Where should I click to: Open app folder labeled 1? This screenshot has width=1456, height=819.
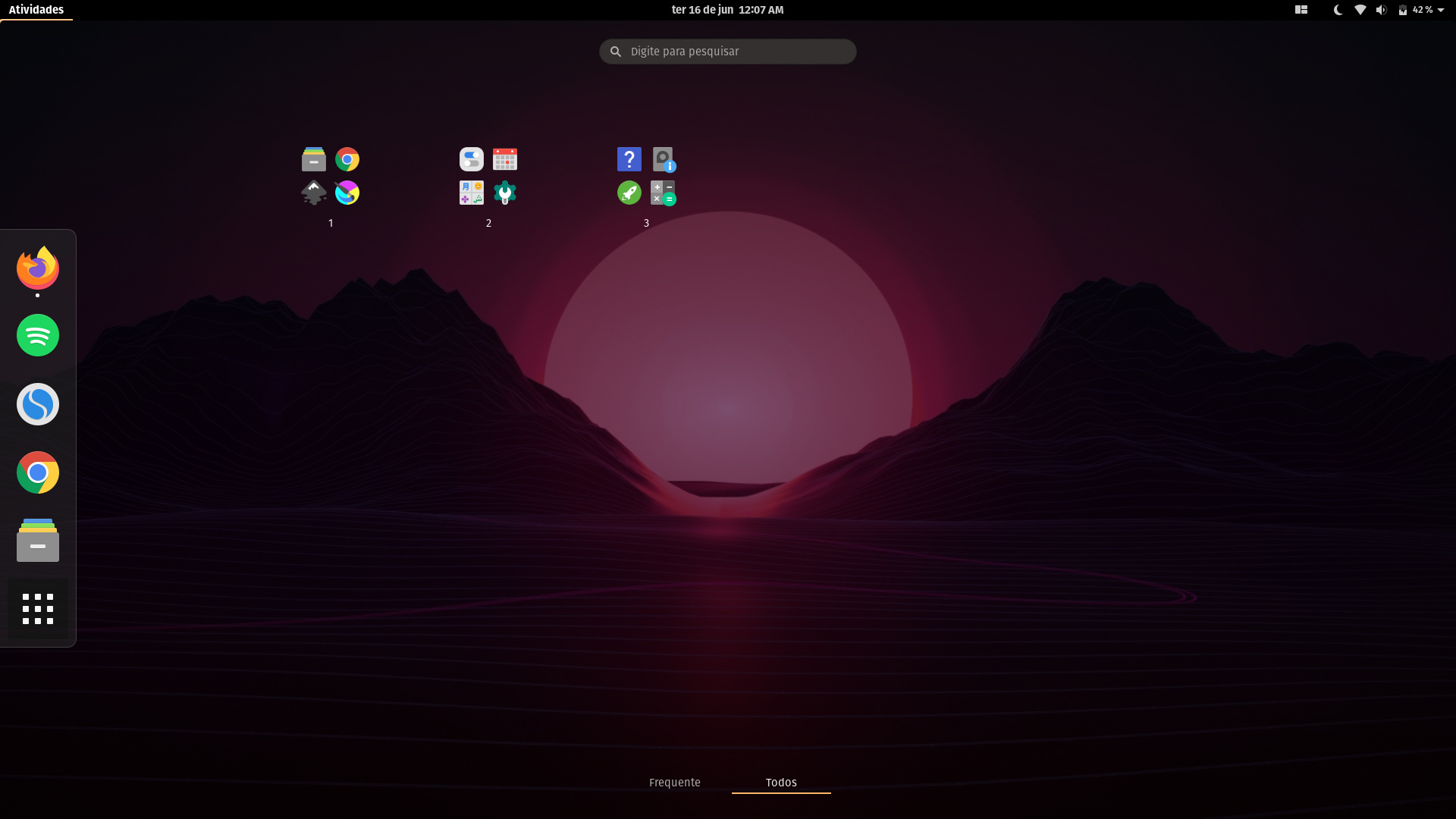(331, 177)
